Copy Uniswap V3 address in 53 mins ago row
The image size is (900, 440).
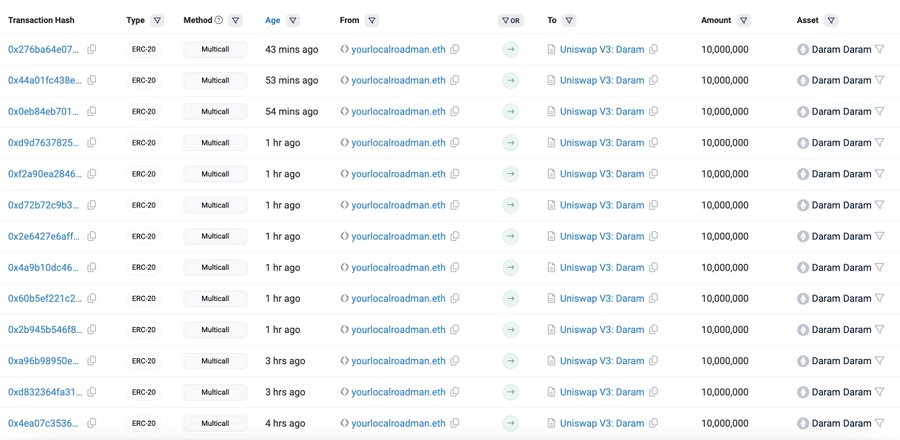click(x=653, y=80)
